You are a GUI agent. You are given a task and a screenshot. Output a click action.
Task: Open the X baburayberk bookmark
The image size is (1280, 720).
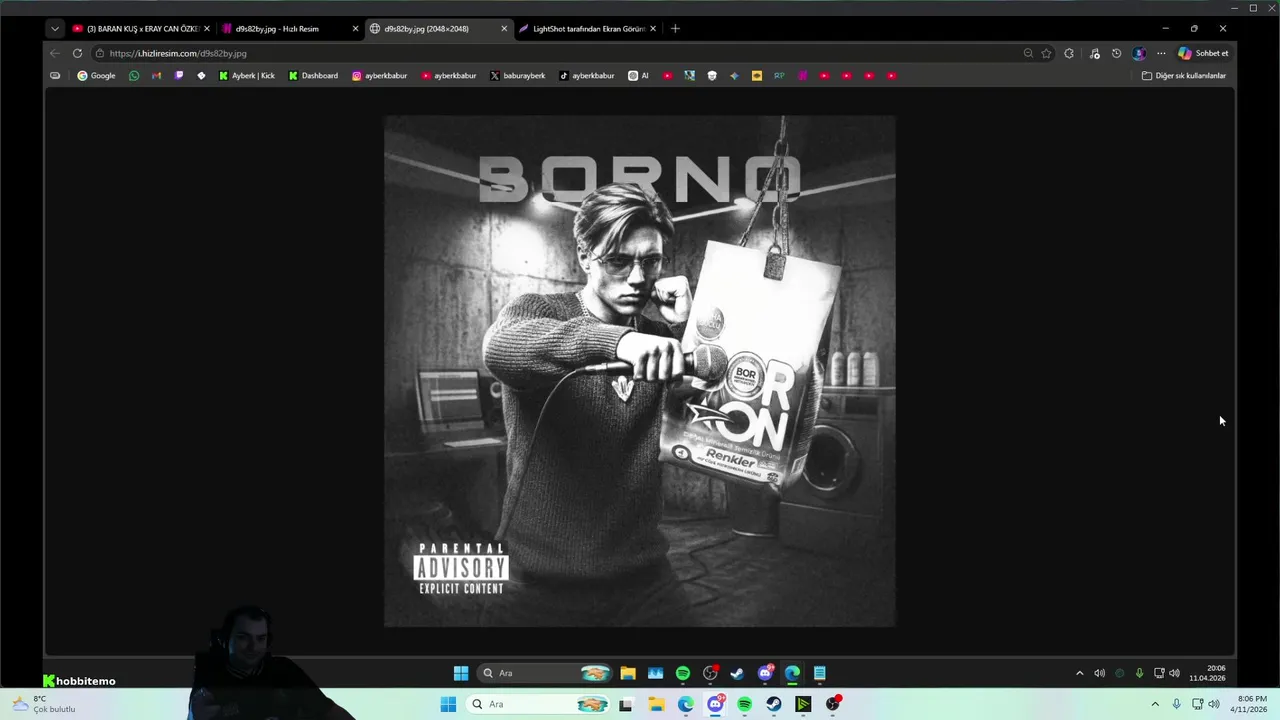tap(518, 75)
